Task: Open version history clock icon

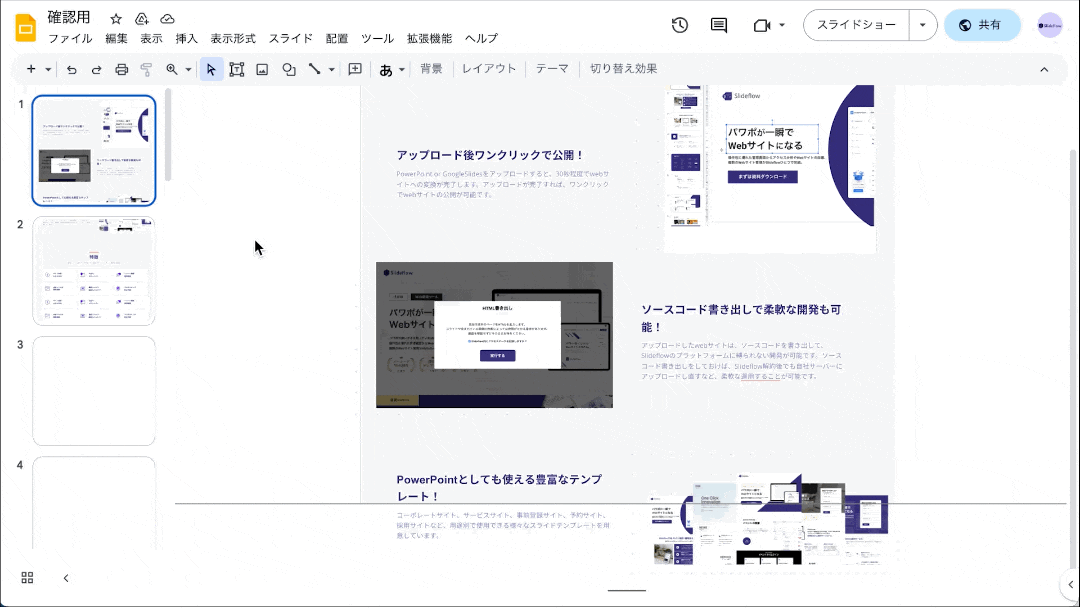Action: click(680, 25)
